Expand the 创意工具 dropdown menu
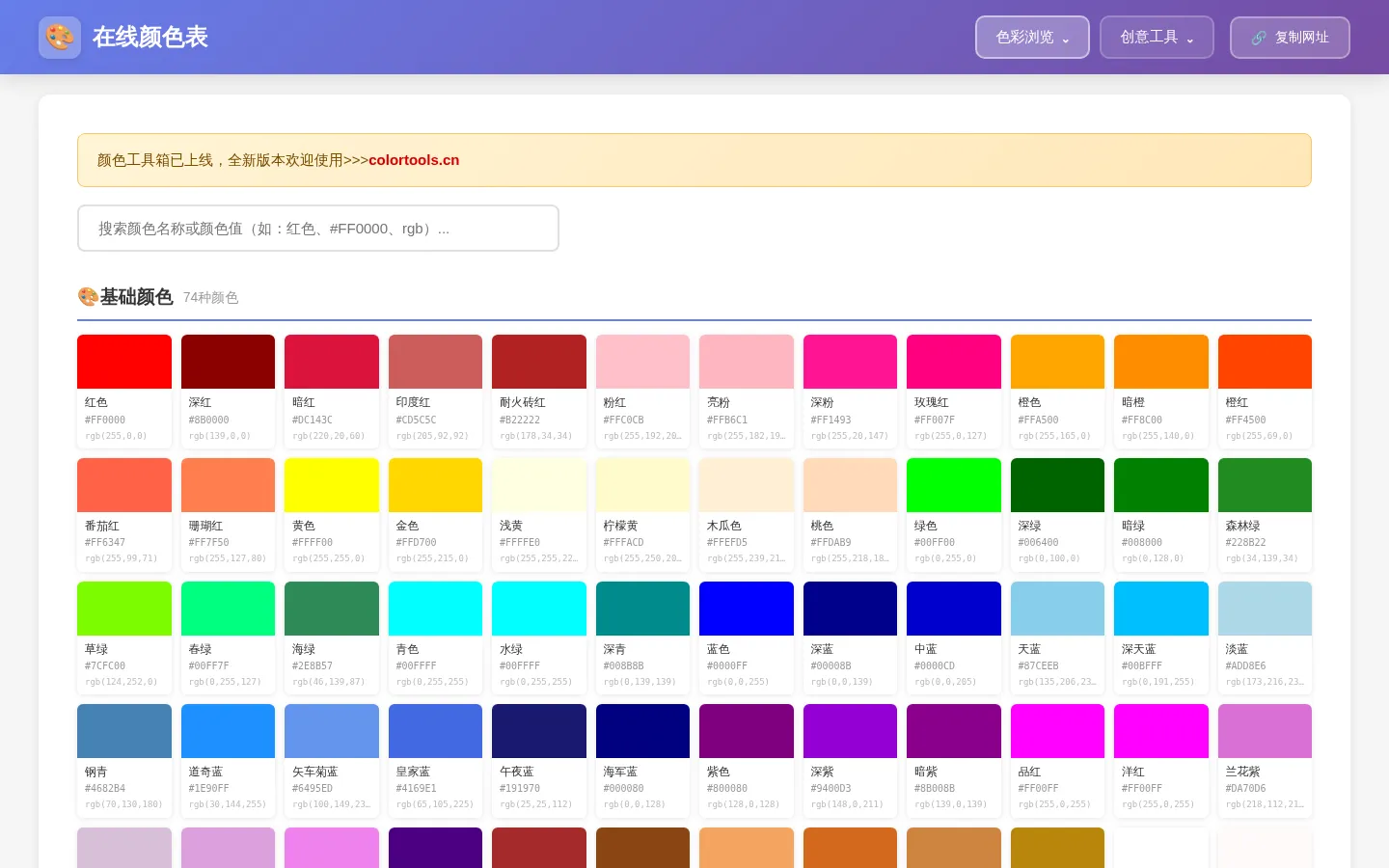Image resolution: width=1389 pixels, height=868 pixels. click(x=1157, y=38)
